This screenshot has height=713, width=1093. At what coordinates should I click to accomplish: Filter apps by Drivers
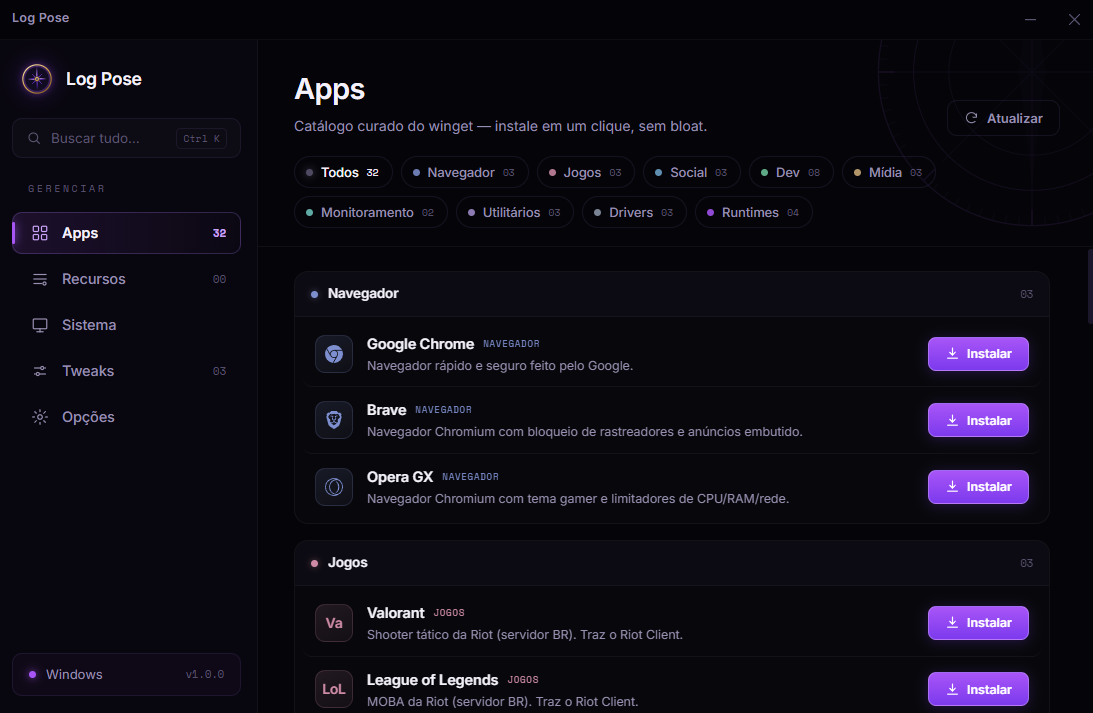click(x=634, y=213)
